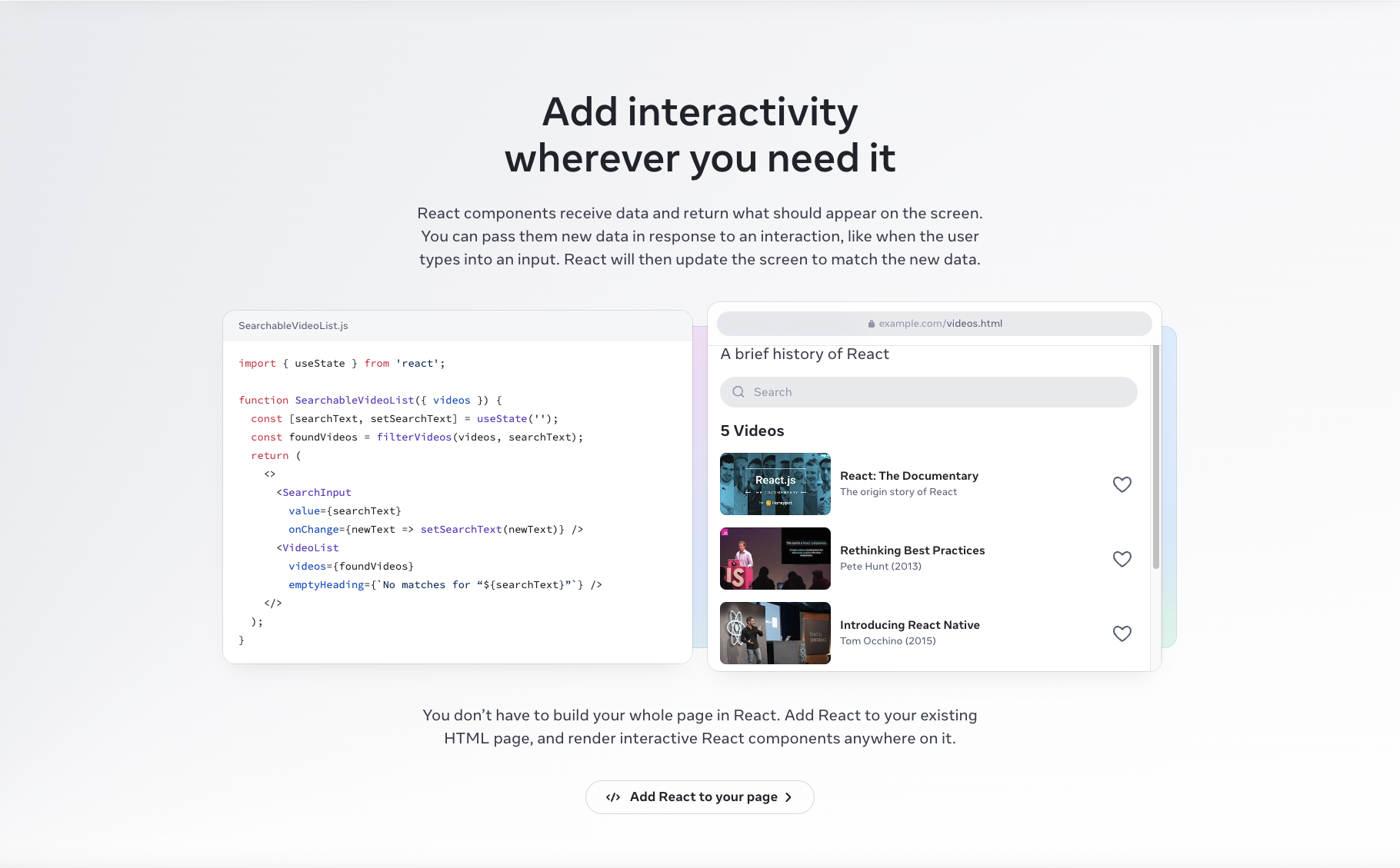Click the Introducing React Native title
This screenshot has width=1400, height=868.
(910, 625)
